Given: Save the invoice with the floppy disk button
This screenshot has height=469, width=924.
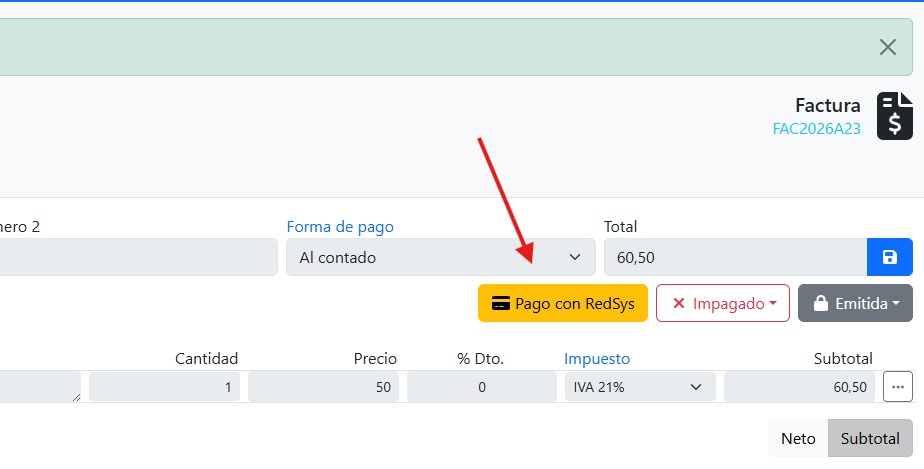Looking at the screenshot, I should pos(889,257).
